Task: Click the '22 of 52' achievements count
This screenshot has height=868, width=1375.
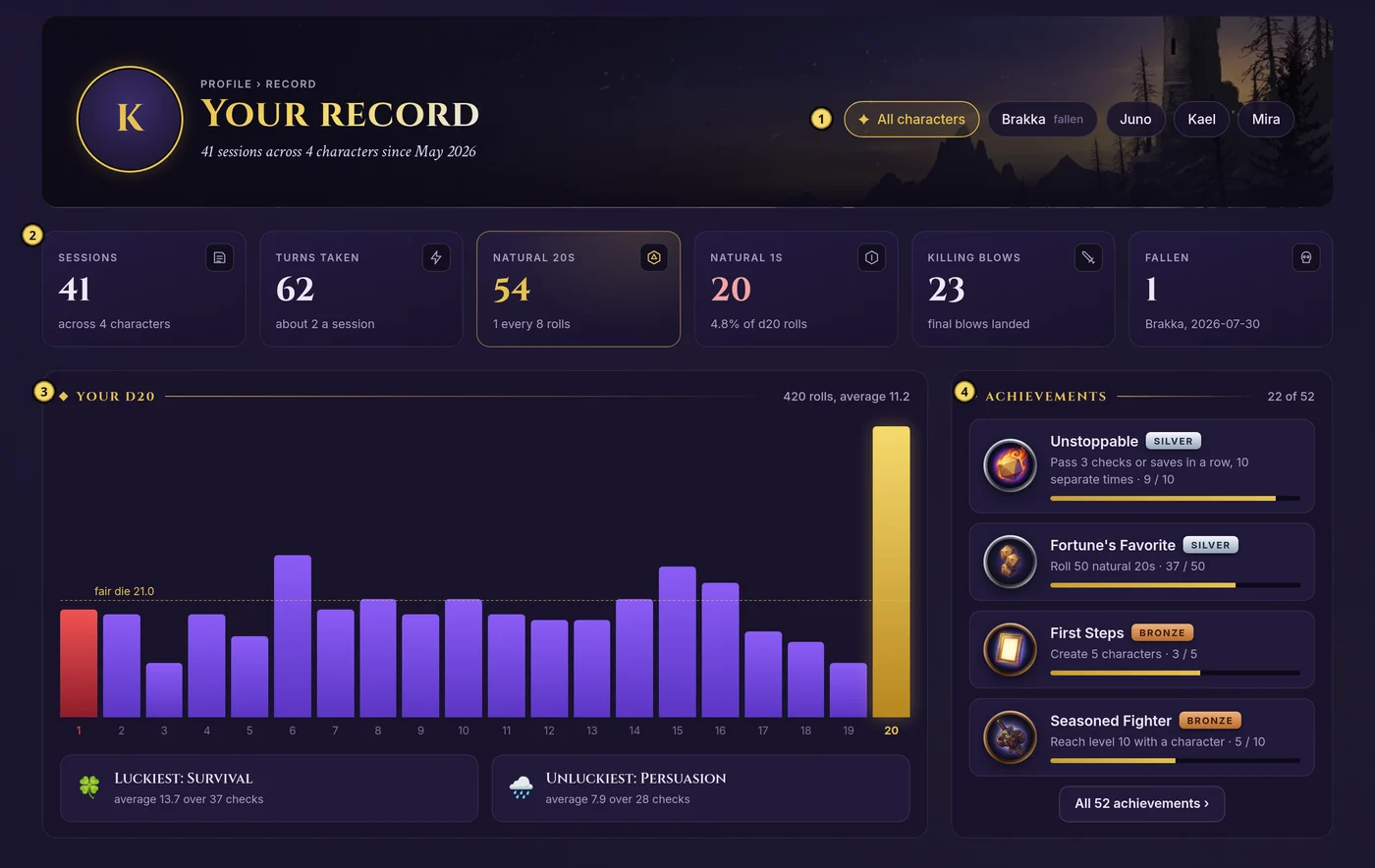Action: pos(1291,397)
